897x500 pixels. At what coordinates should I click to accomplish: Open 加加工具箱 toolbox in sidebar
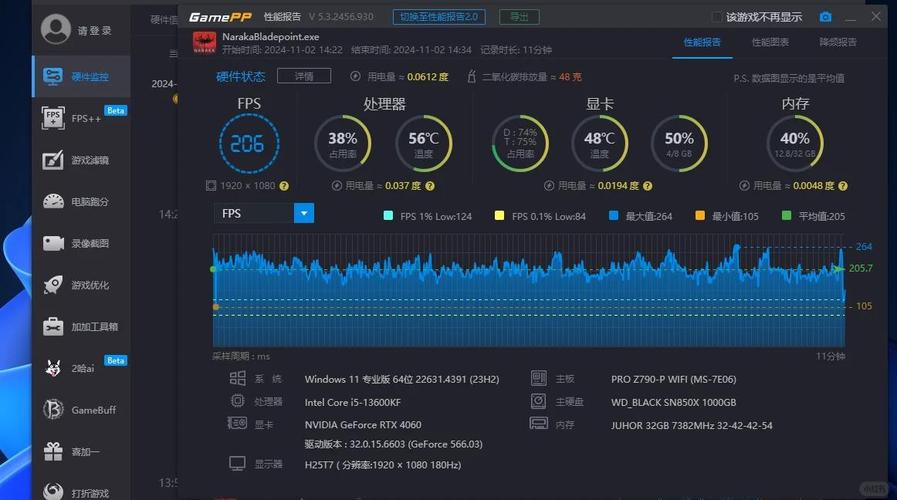pos(81,327)
